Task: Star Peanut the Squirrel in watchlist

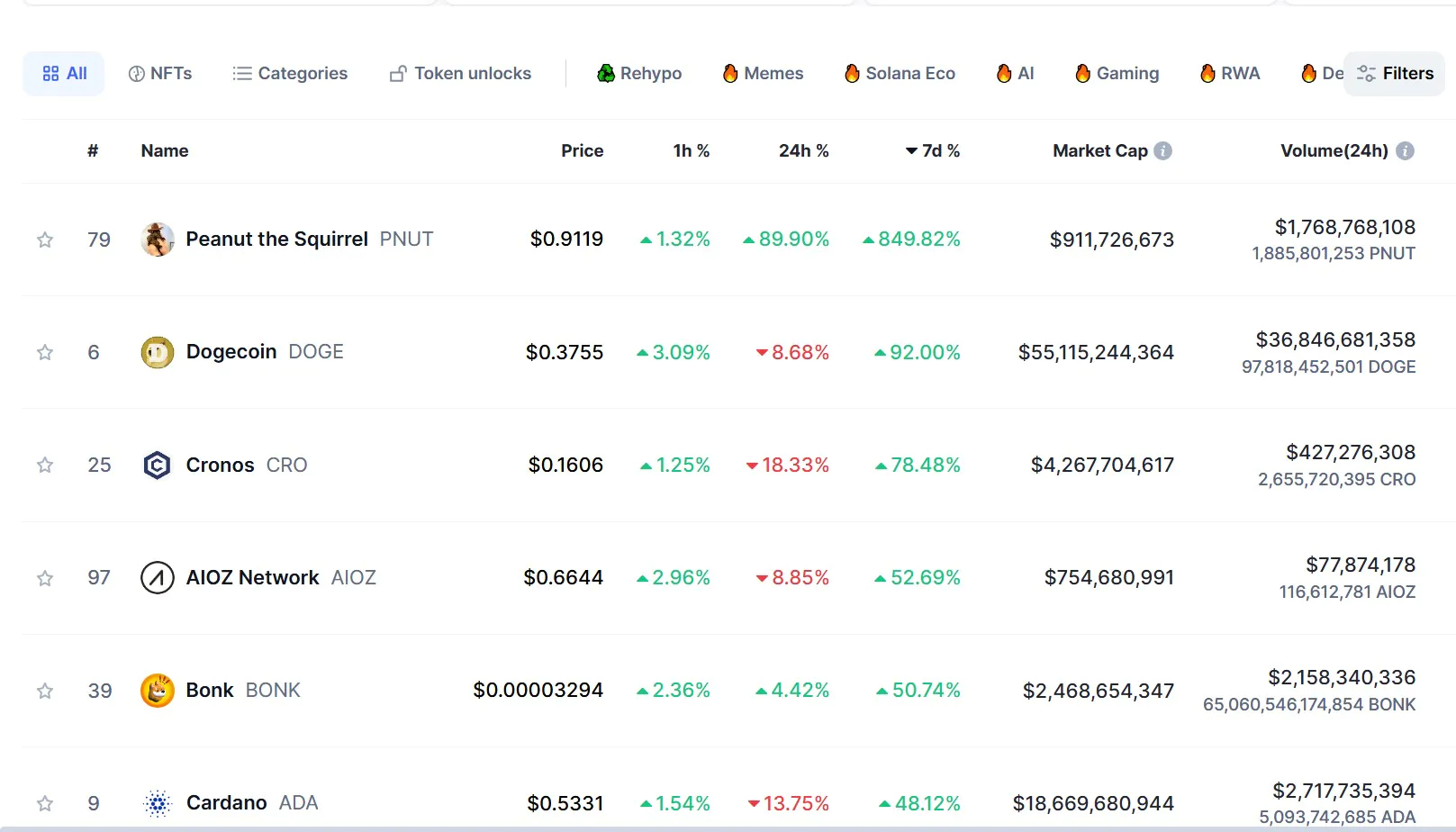Action: [45, 240]
